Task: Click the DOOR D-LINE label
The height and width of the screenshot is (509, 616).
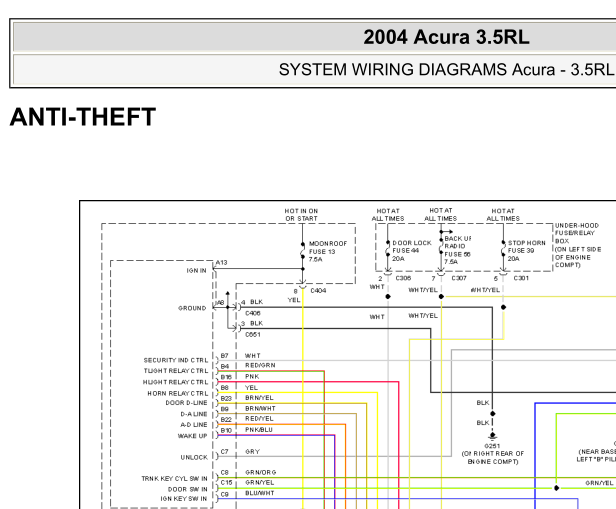Action: coord(186,403)
